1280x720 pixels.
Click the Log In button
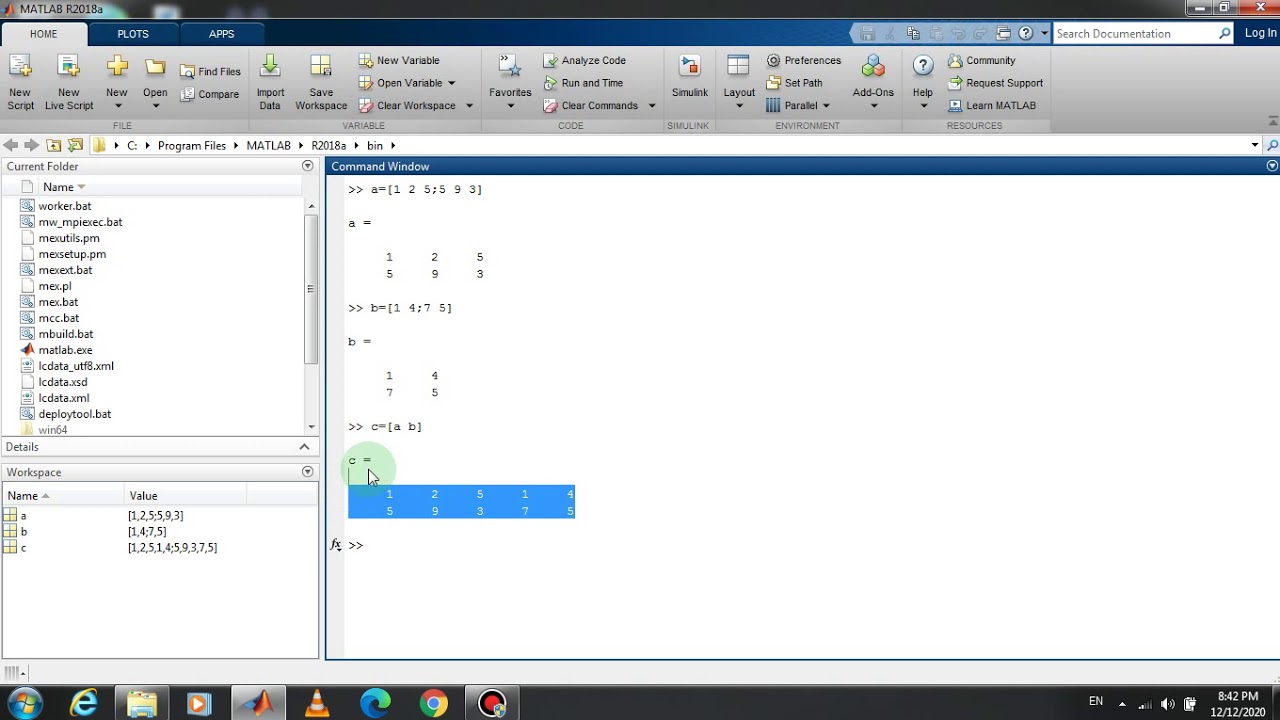pyautogui.click(x=1260, y=33)
